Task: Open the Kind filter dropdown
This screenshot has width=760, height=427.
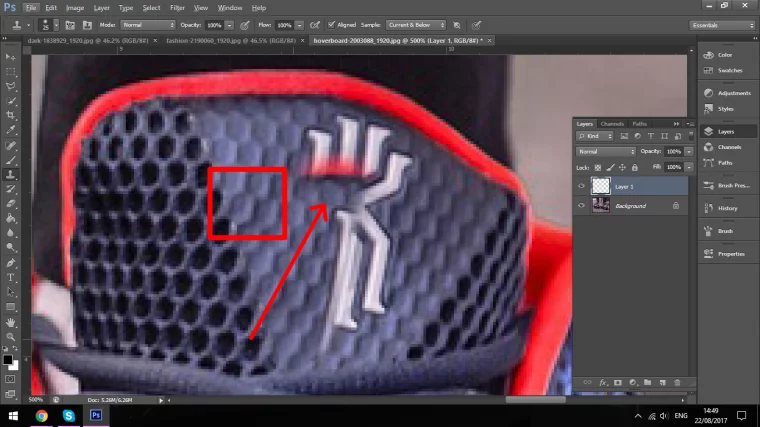Action: tap(595, 136)
